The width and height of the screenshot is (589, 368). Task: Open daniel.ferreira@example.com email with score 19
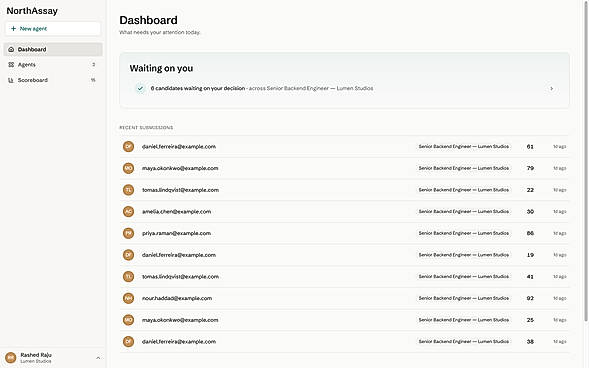click(179, 255)
